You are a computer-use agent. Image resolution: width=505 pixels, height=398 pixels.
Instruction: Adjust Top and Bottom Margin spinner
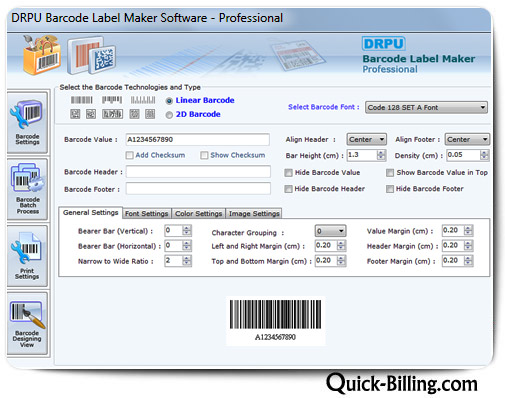341,261
